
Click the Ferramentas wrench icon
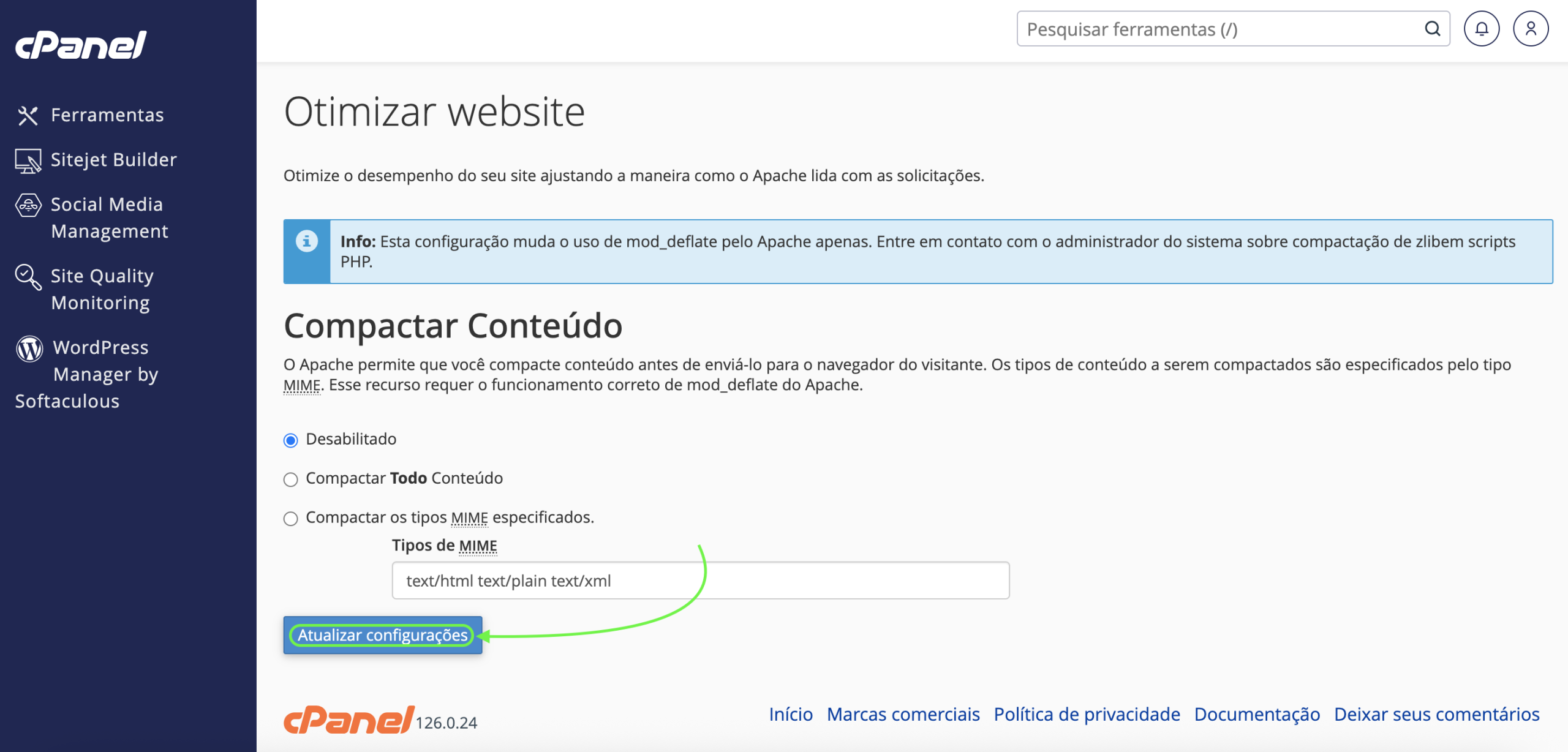coord(28,115)
